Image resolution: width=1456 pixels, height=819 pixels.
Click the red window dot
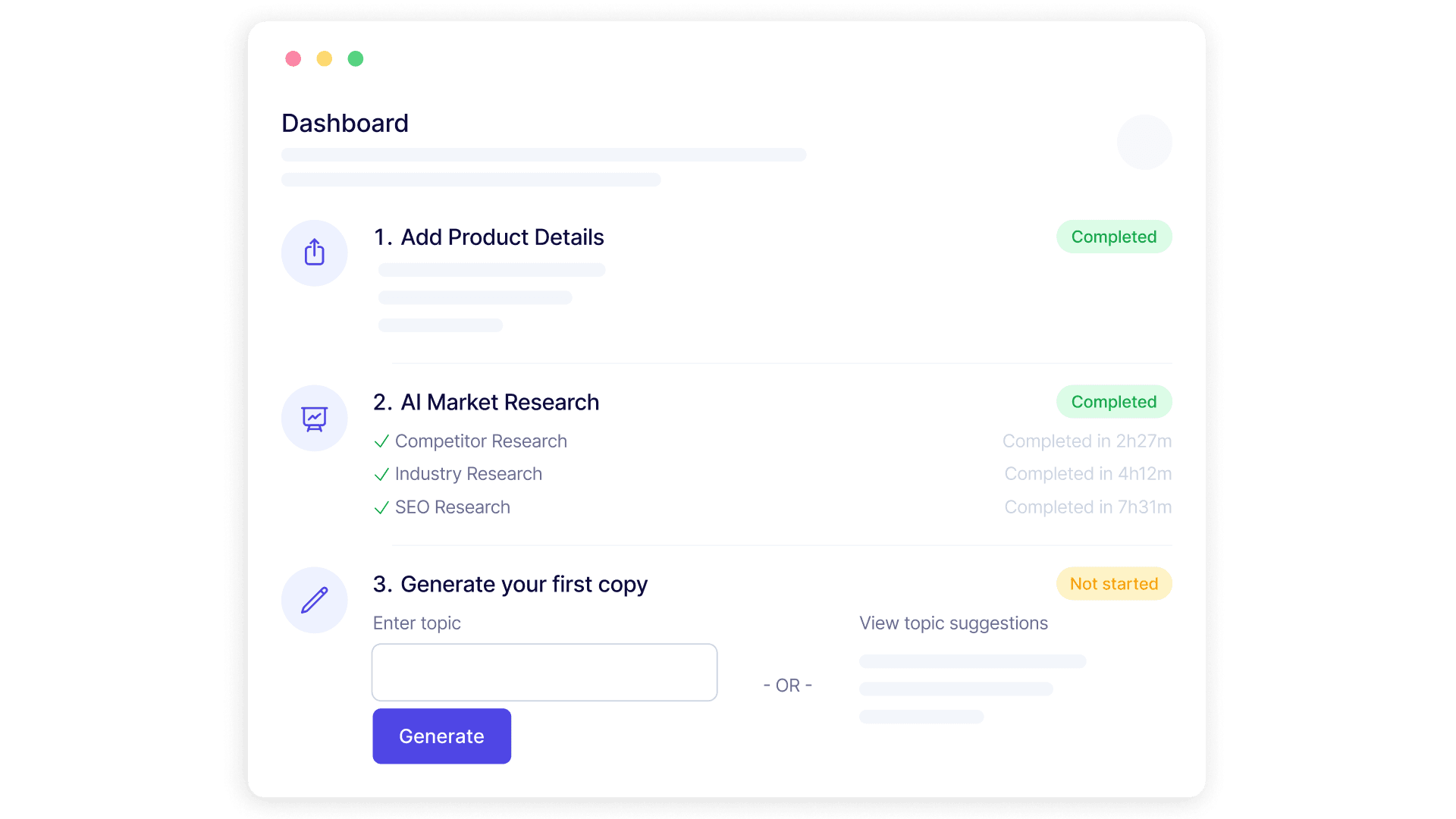point(293,58)
